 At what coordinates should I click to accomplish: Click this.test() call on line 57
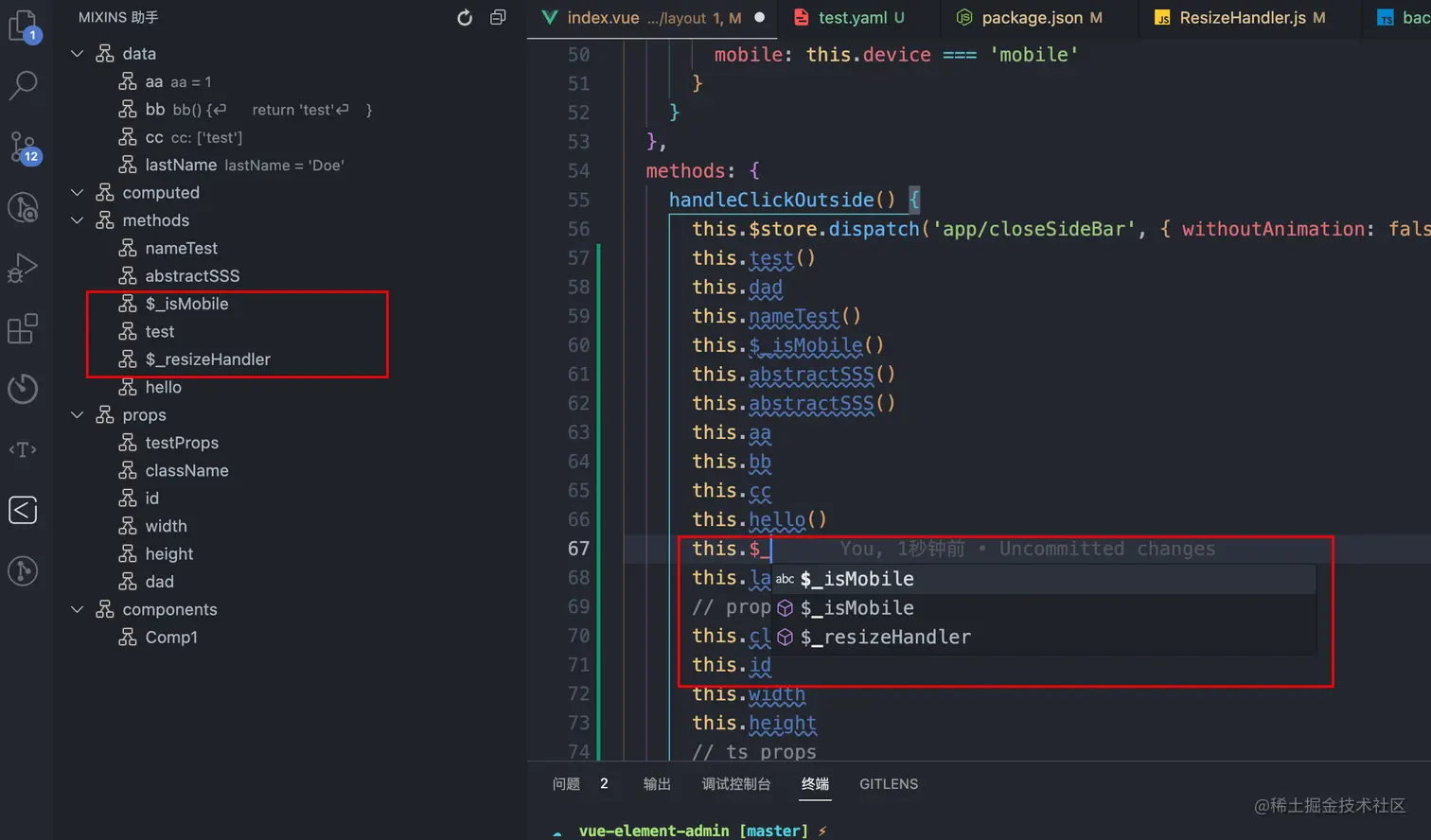[x=753, y=258]
